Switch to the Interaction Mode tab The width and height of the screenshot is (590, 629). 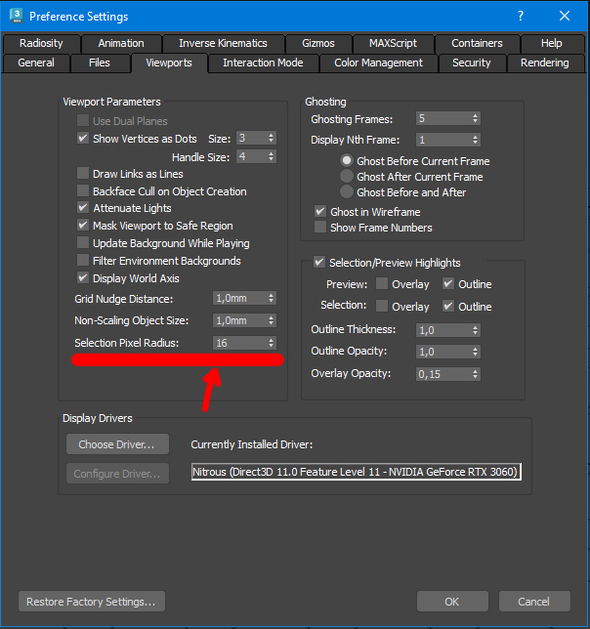click(263, 63)
